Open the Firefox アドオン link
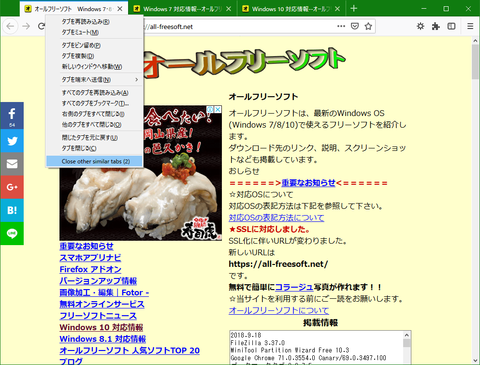 point(90,269)
